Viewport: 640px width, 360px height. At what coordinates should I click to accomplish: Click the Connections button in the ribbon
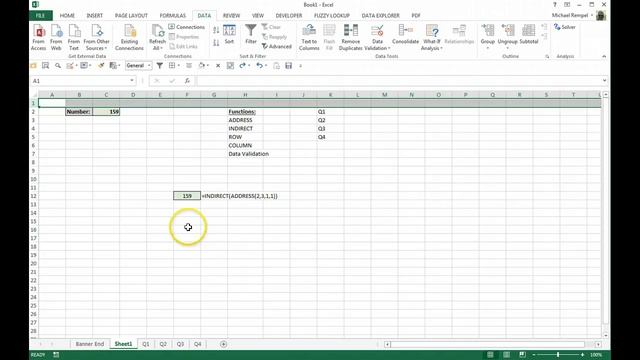(x=187, y=27)
